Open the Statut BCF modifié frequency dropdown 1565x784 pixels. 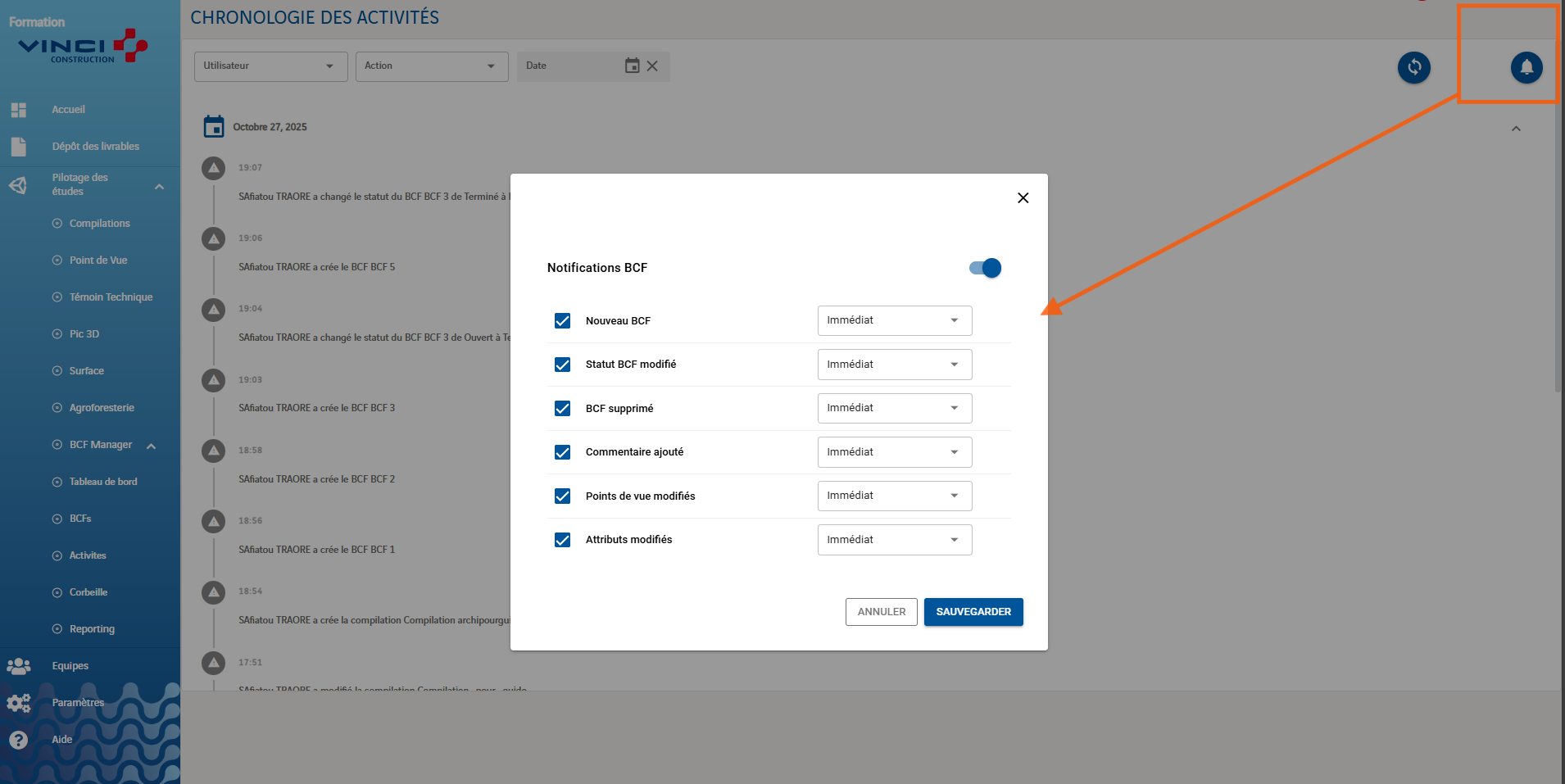894,365
